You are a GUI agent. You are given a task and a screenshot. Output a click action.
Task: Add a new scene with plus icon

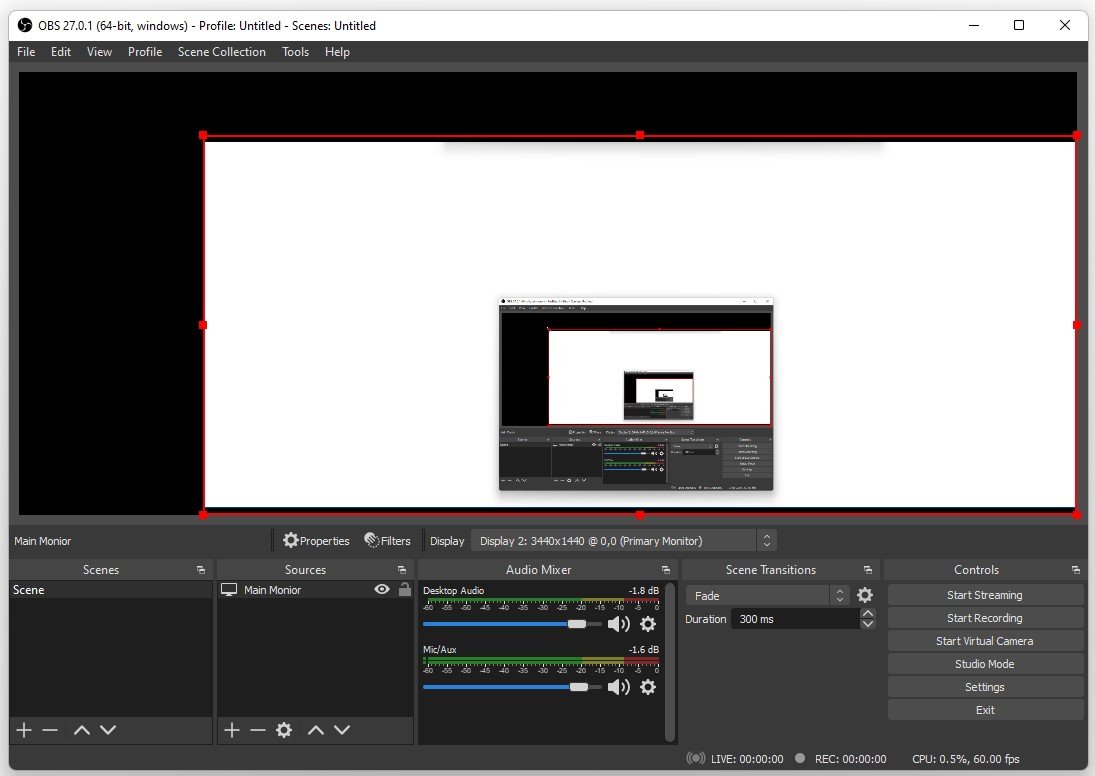pyautogui.click(x=24, y=731)
